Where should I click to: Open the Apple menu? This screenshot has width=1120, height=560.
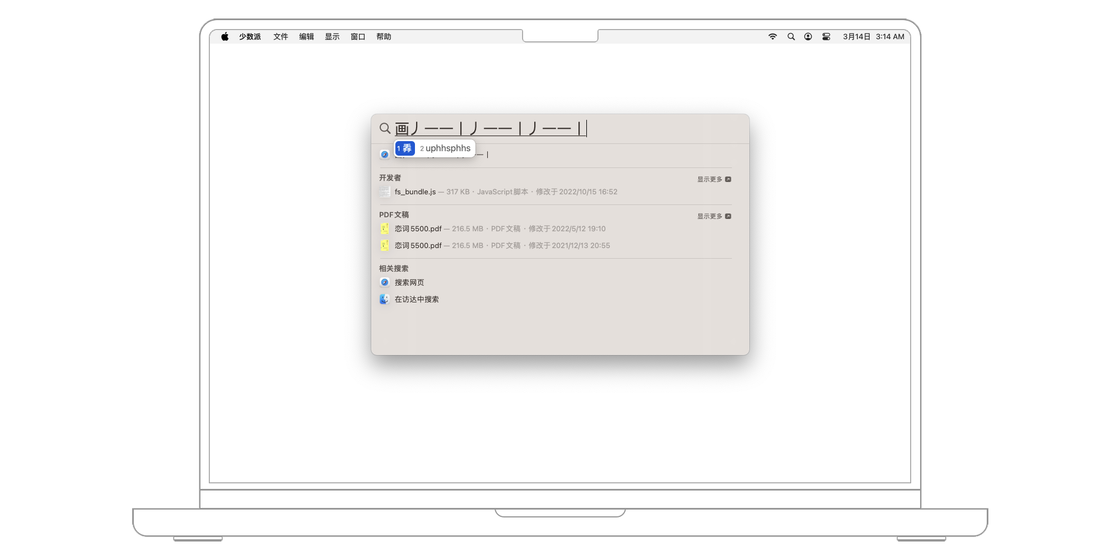pyautogui.click(x=224, y=36)
